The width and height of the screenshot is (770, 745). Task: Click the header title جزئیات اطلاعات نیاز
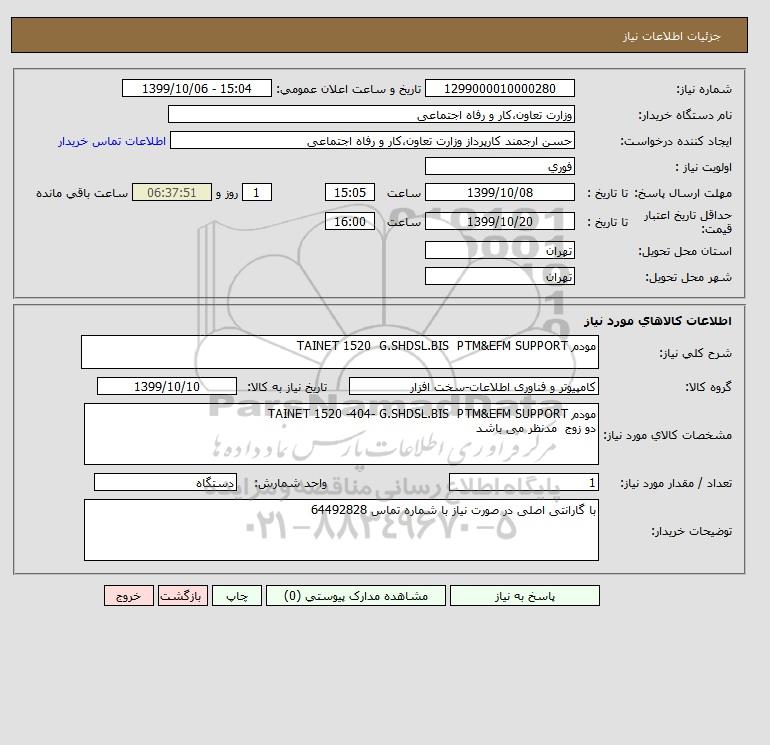click(x=671, y=36)
